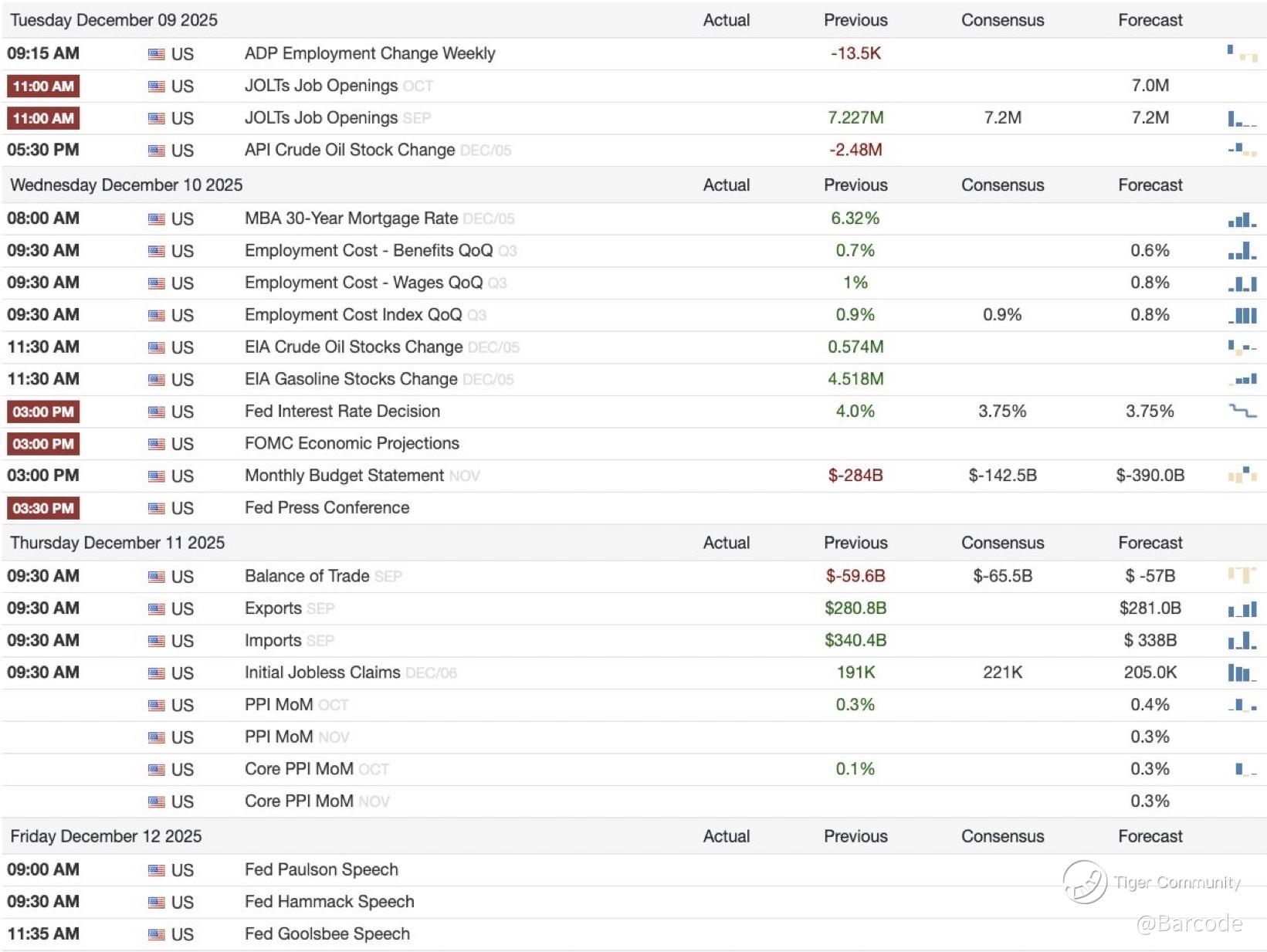Open bar chart icon for Exports SEP
Viewport: 1267px width, 952px height.
(x=1242, y=609)
